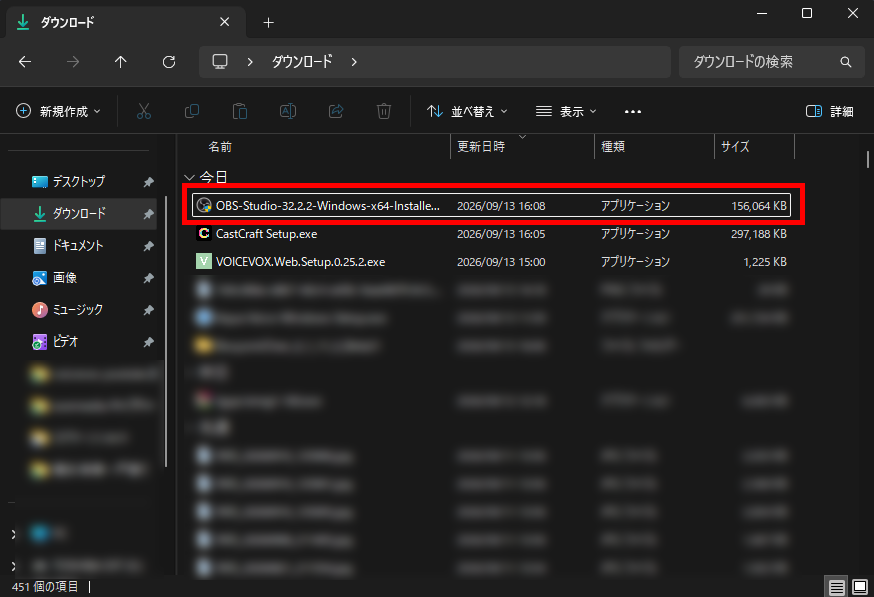Click pin icon beside ドキュメント
This screenshot has height=597, width=874.
pos(148,246)
